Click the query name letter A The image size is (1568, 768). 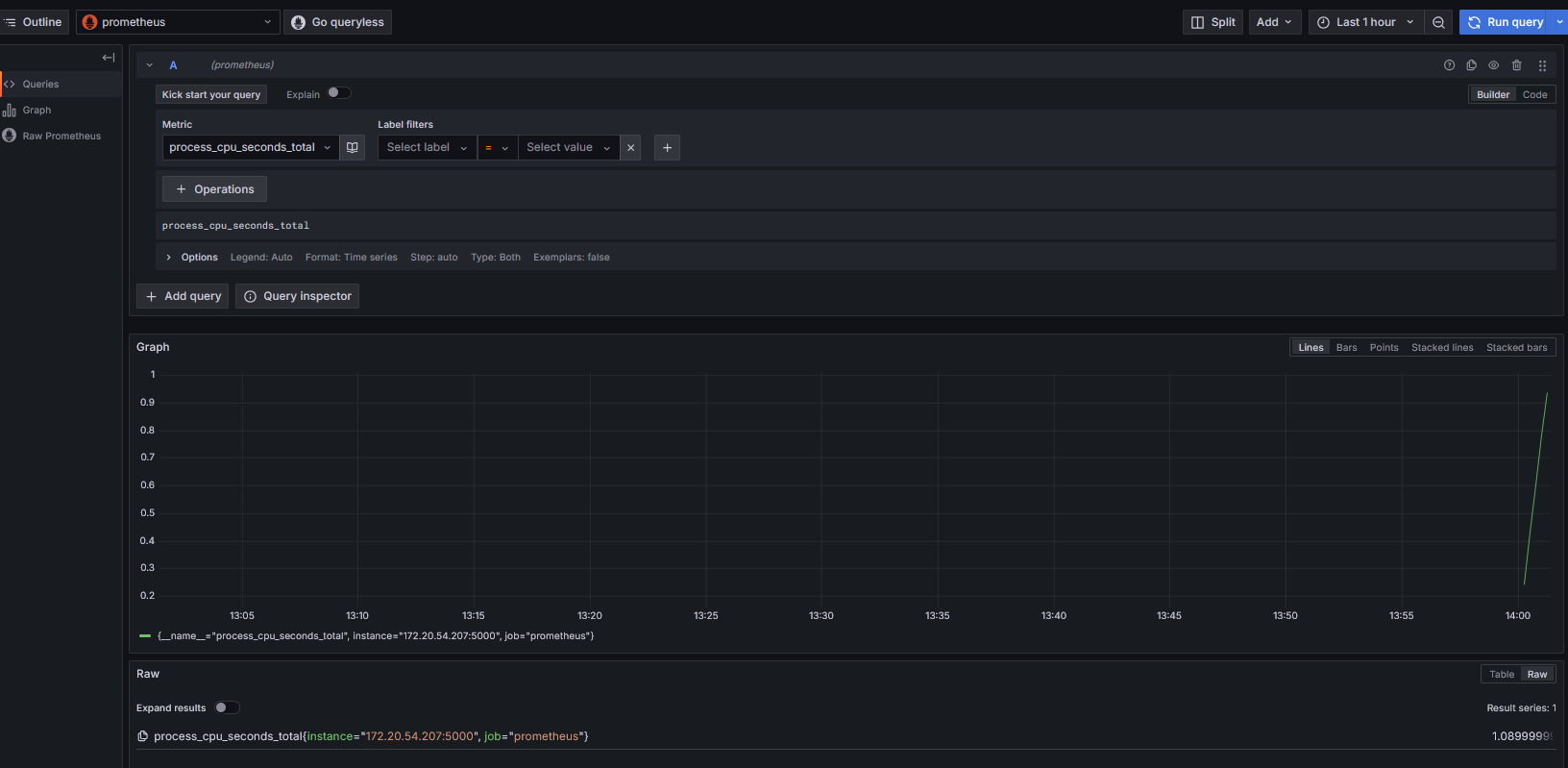pyautogui.click(x=173, y=65)
